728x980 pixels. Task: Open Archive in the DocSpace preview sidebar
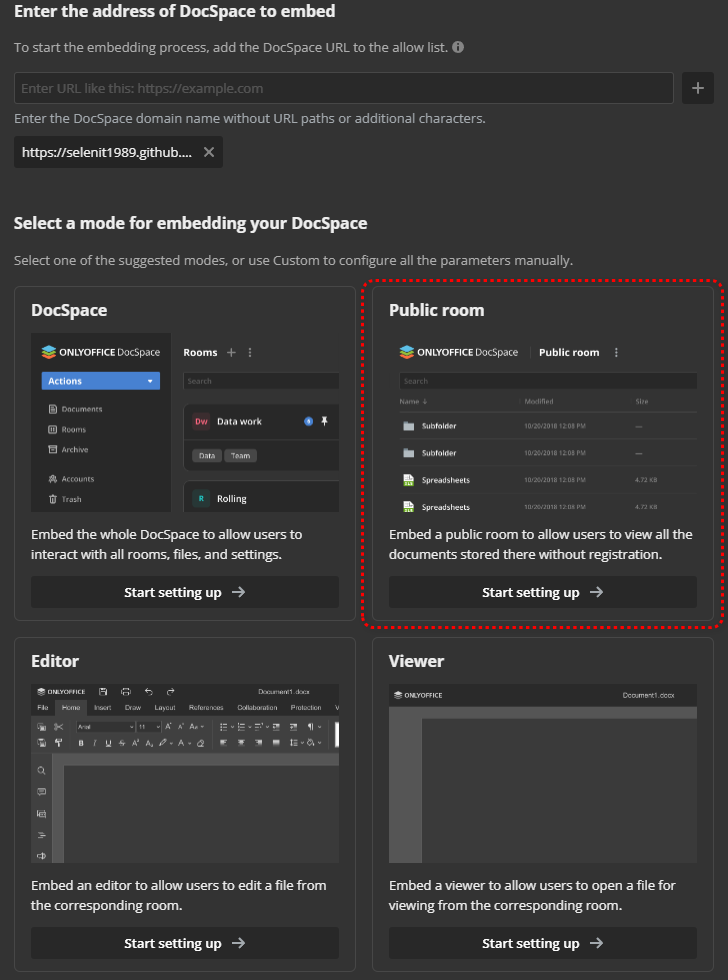(x=69, y=449)
